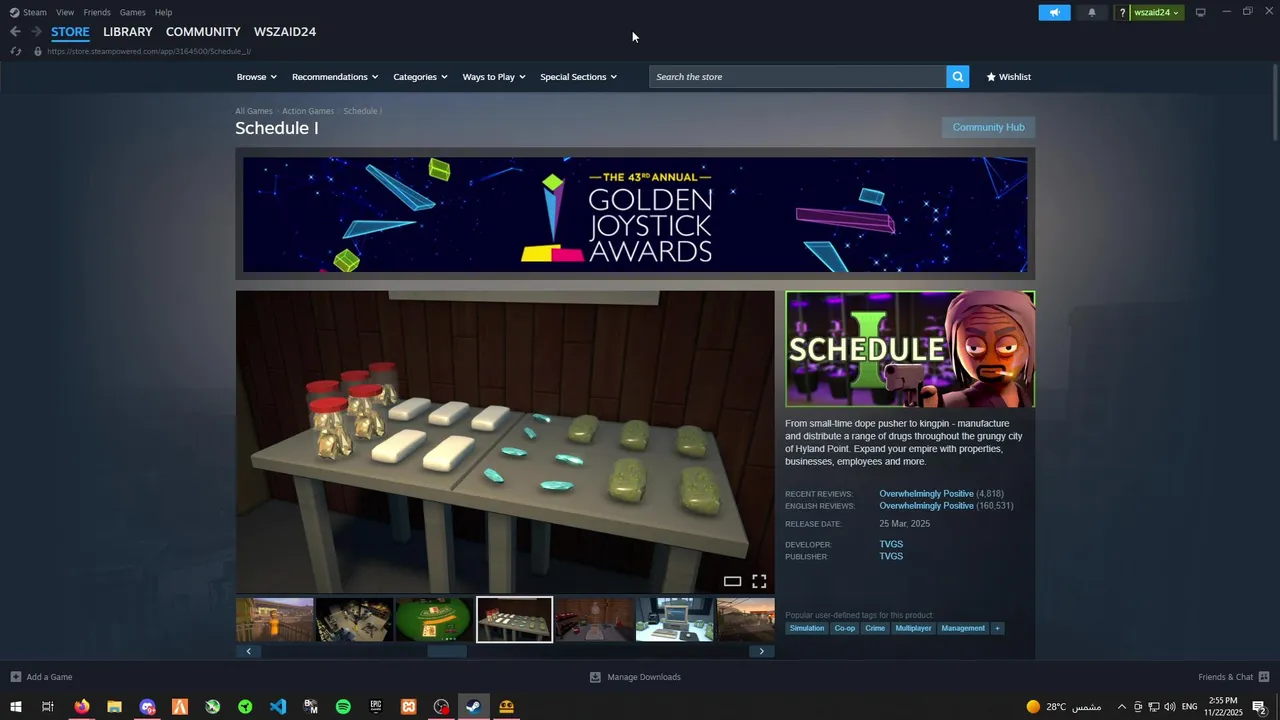Viewport: 1280px width, 720px height.
Task: Open the Friends menu
Action: coord(97,12)
